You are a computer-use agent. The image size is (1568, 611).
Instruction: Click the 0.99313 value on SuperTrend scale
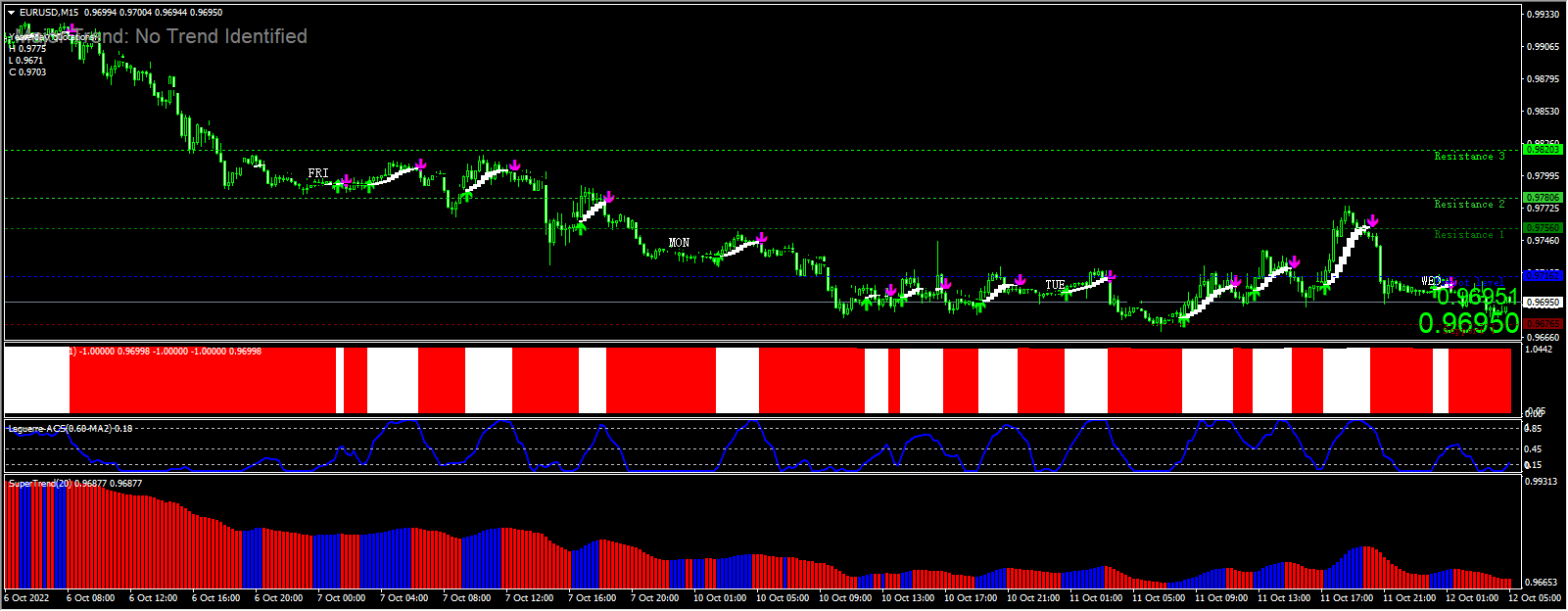1543,482
